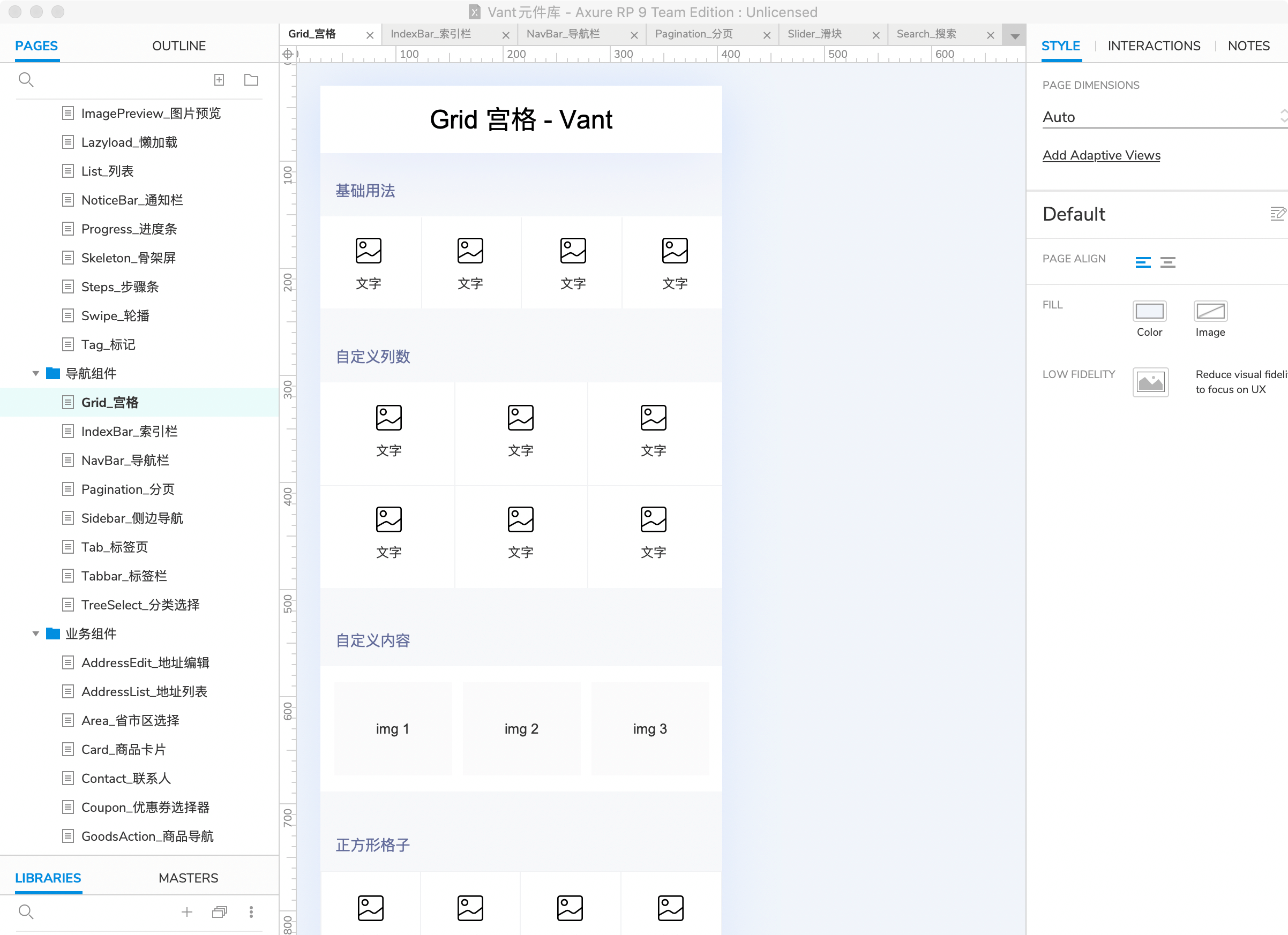Open the tab overflow dropdown arrow
The height and width of the screenshot is (935, 1288).
point(1014,37)
